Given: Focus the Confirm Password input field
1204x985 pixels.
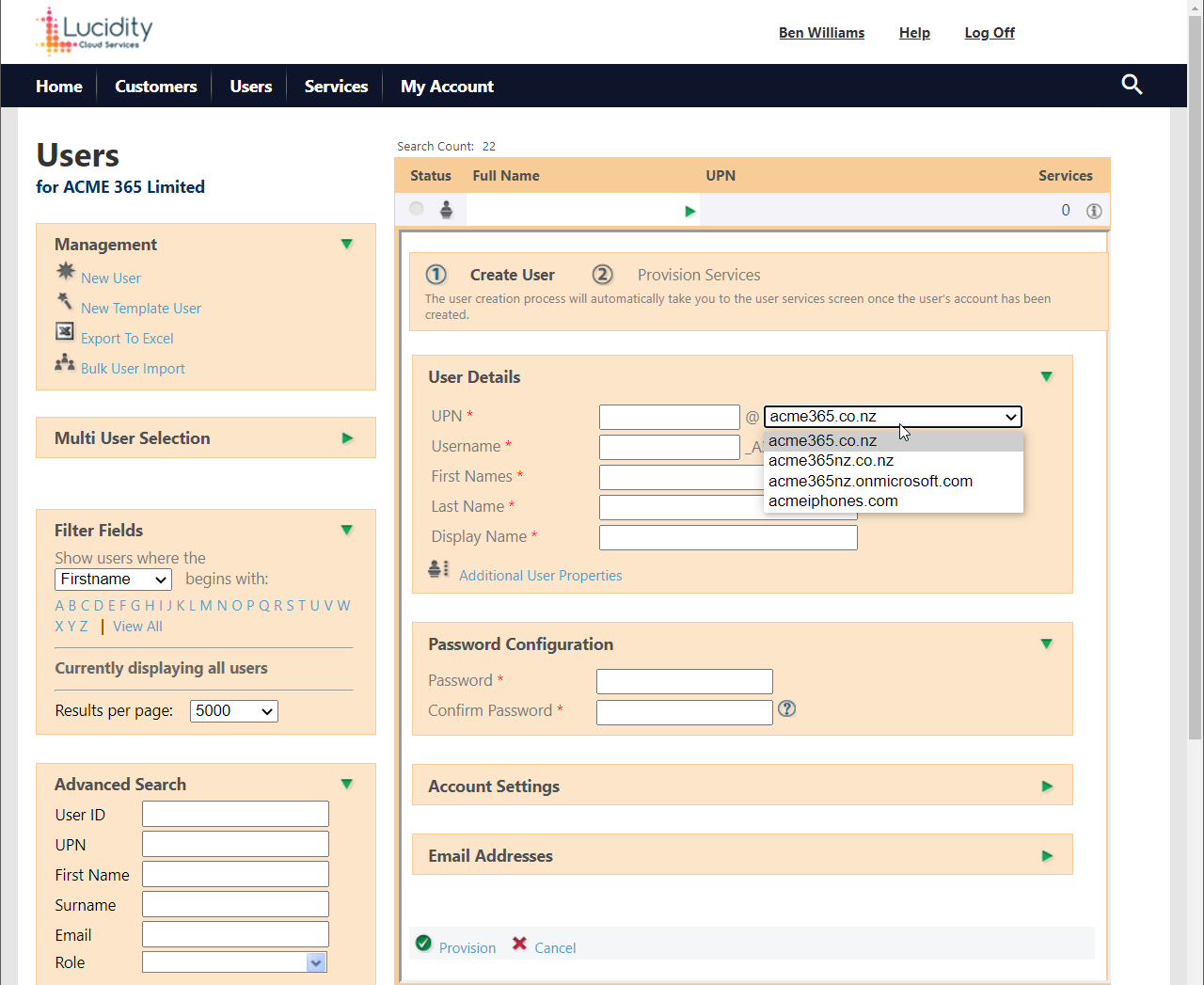Looking at the screenshot, I should [685, 712].
